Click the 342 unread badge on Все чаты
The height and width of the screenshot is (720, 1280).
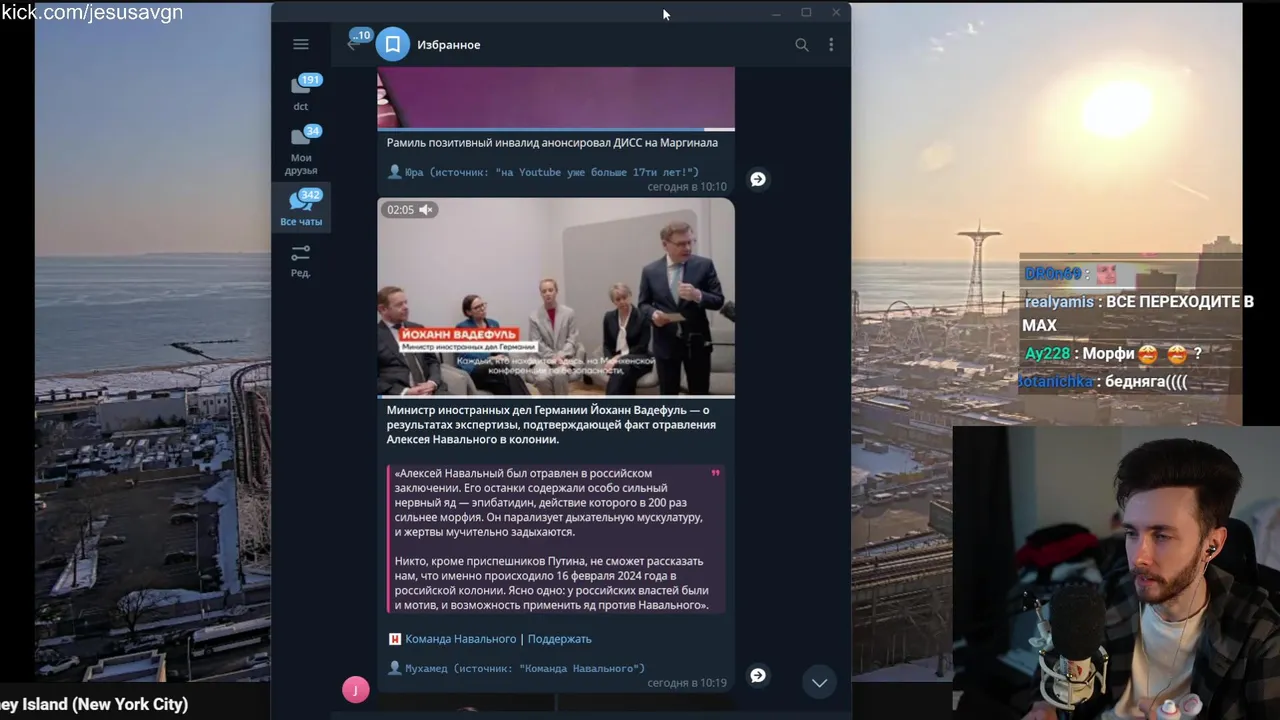click(310, 195)
